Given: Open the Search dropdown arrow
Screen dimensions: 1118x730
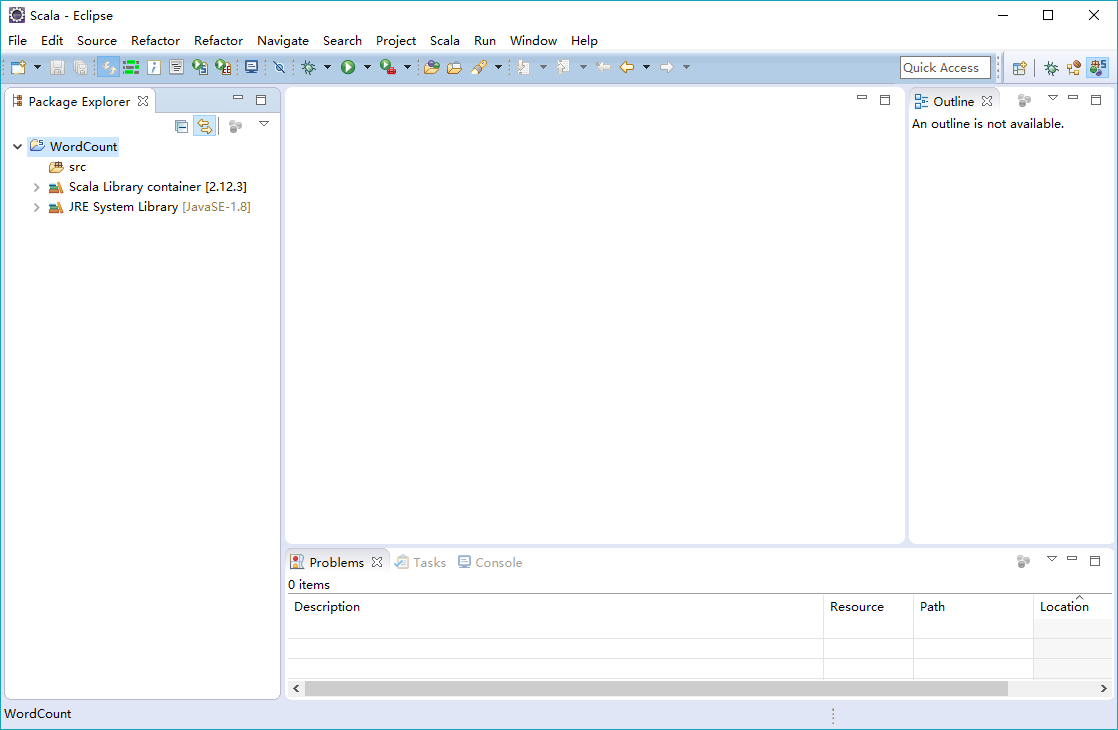Looking at the screenshot, I should (498, 67).
